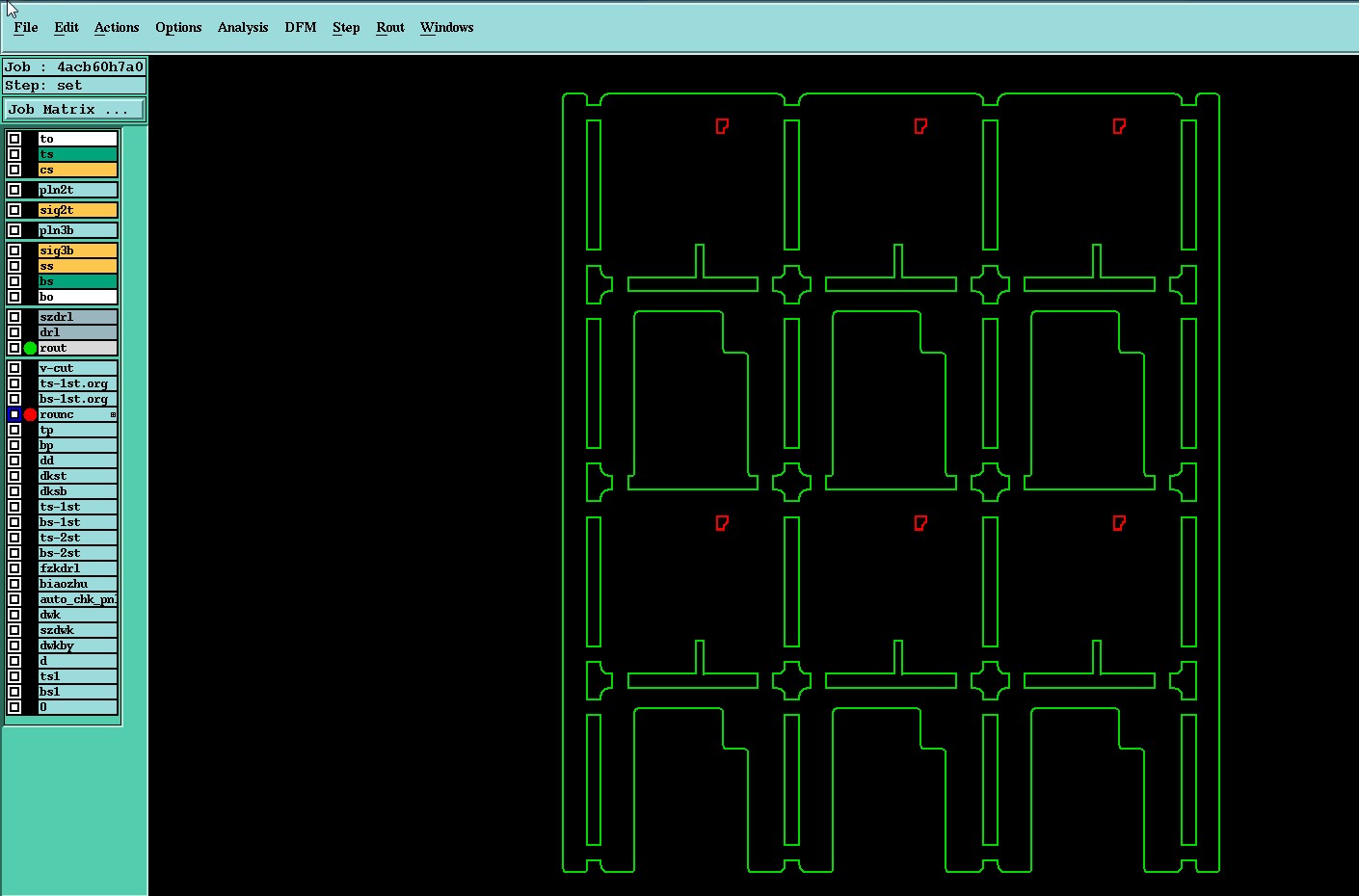
Task: Open the Actions menu
Action: coord(117,27)
